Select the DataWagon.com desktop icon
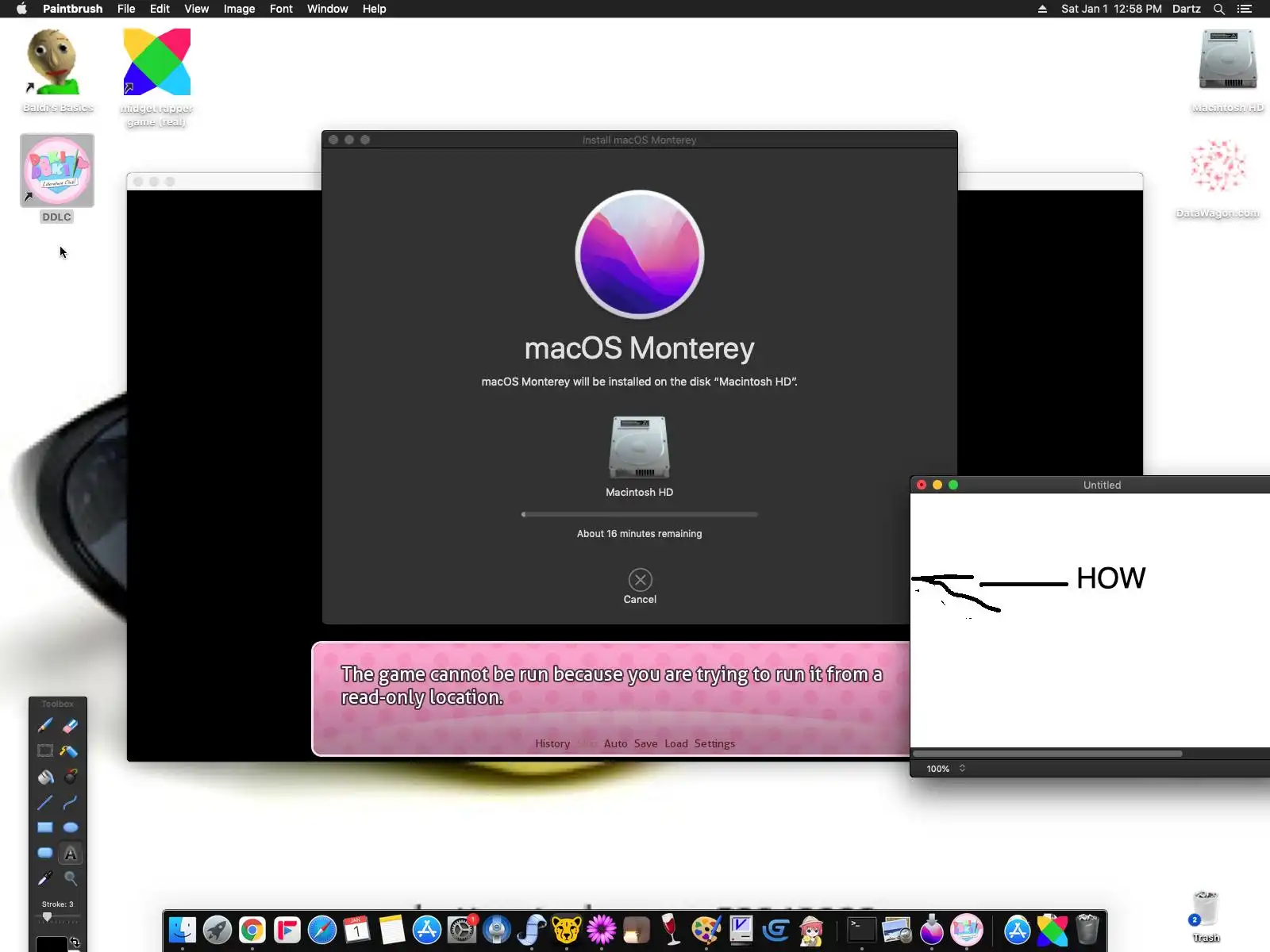This screenshot has width=1270, height=952. 1218,177
